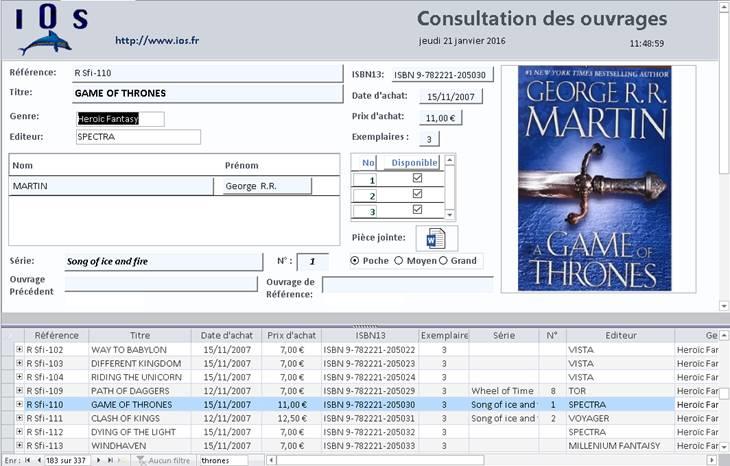Click the Référence column header
Image resolution: width=730 pixels, height=466 pixels.
click(56, 335)
